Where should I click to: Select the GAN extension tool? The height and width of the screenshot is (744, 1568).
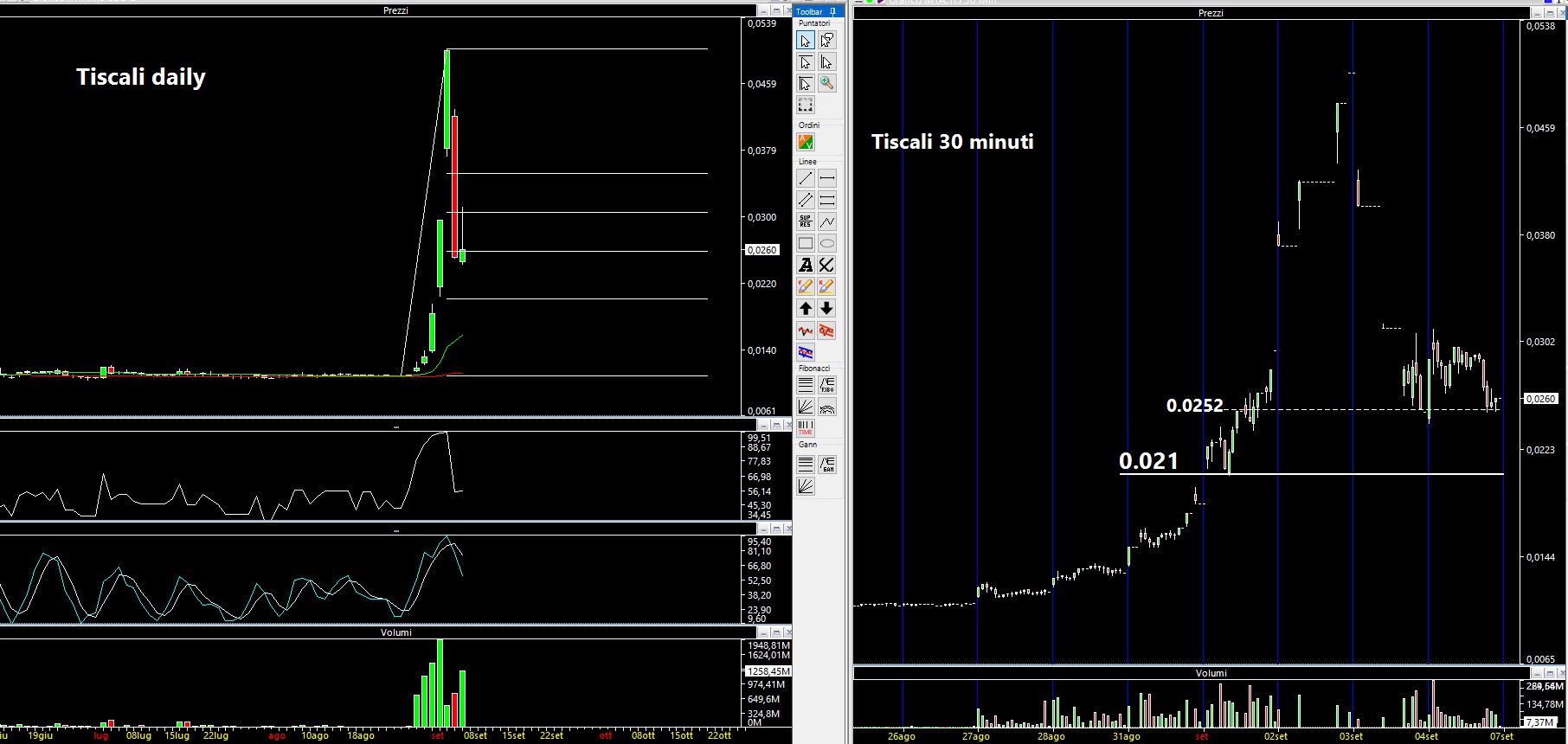click(827, 465)
